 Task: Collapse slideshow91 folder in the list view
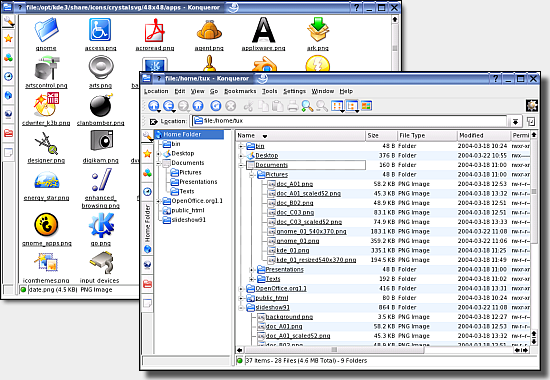click(x=241, y=307)
